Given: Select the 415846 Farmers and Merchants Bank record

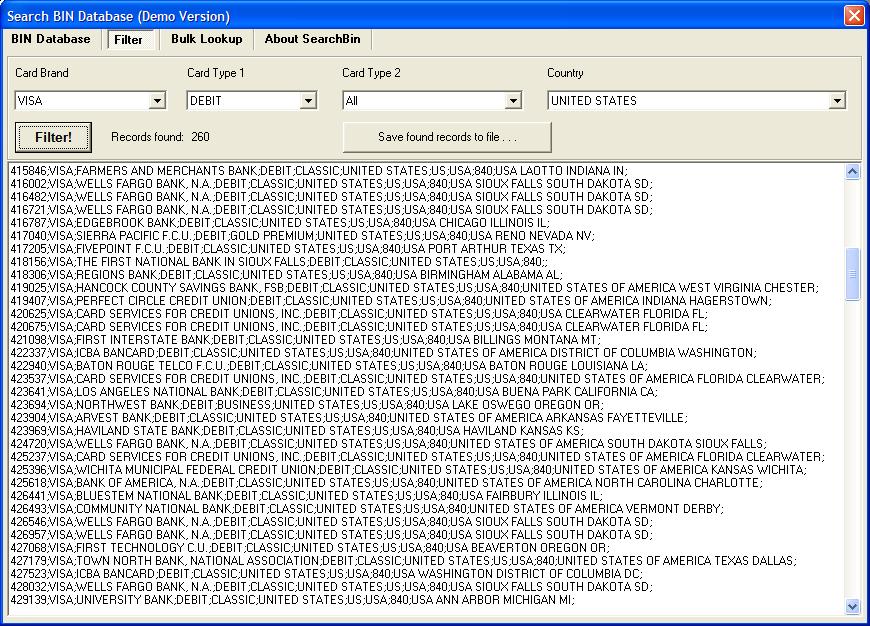Looking at the screenshot, I should tap(319, 171).
